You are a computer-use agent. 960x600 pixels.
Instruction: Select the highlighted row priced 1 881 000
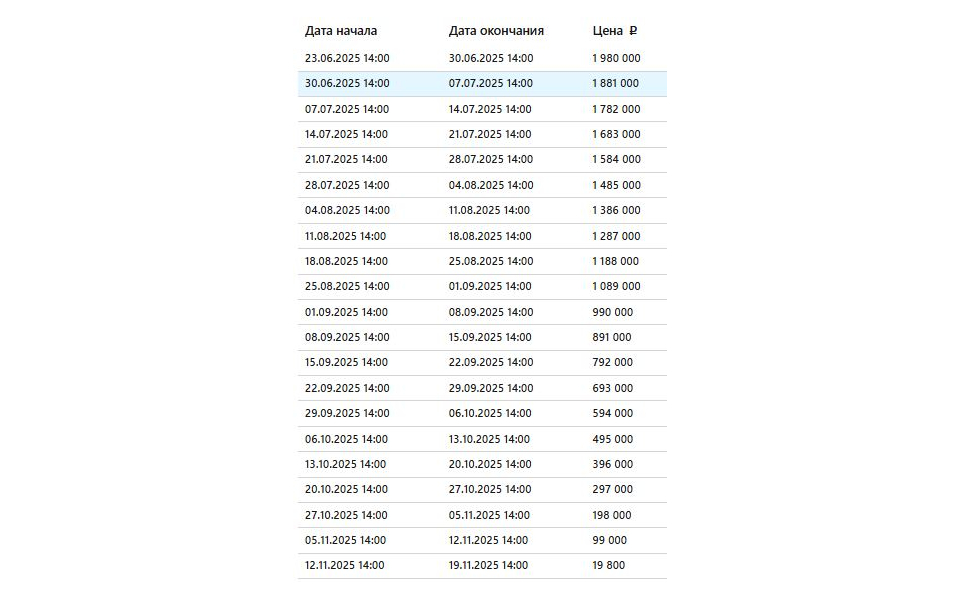coord(482,84)
